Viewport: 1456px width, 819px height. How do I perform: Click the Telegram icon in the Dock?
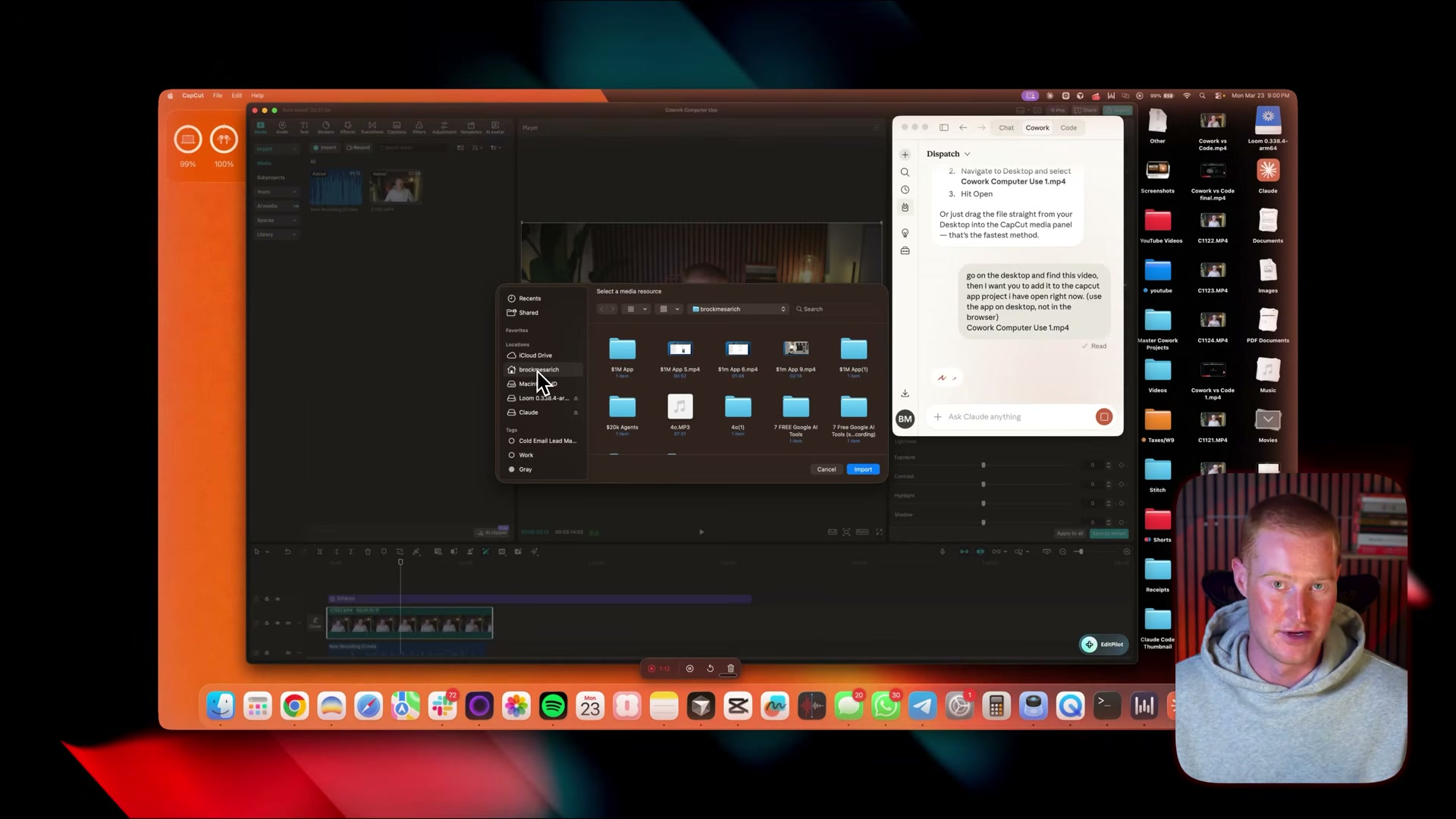pyautogui.click(x=922, y=707)
